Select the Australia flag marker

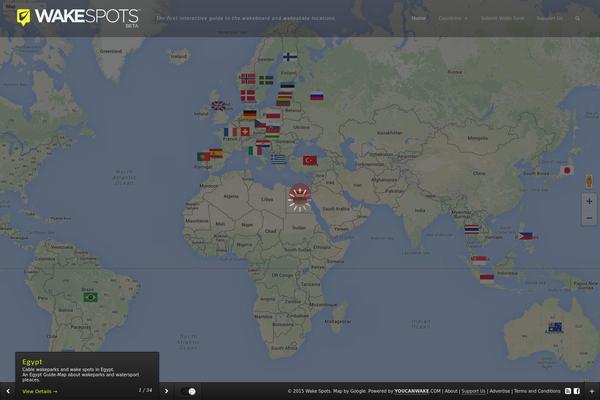[x=555, y=327]
